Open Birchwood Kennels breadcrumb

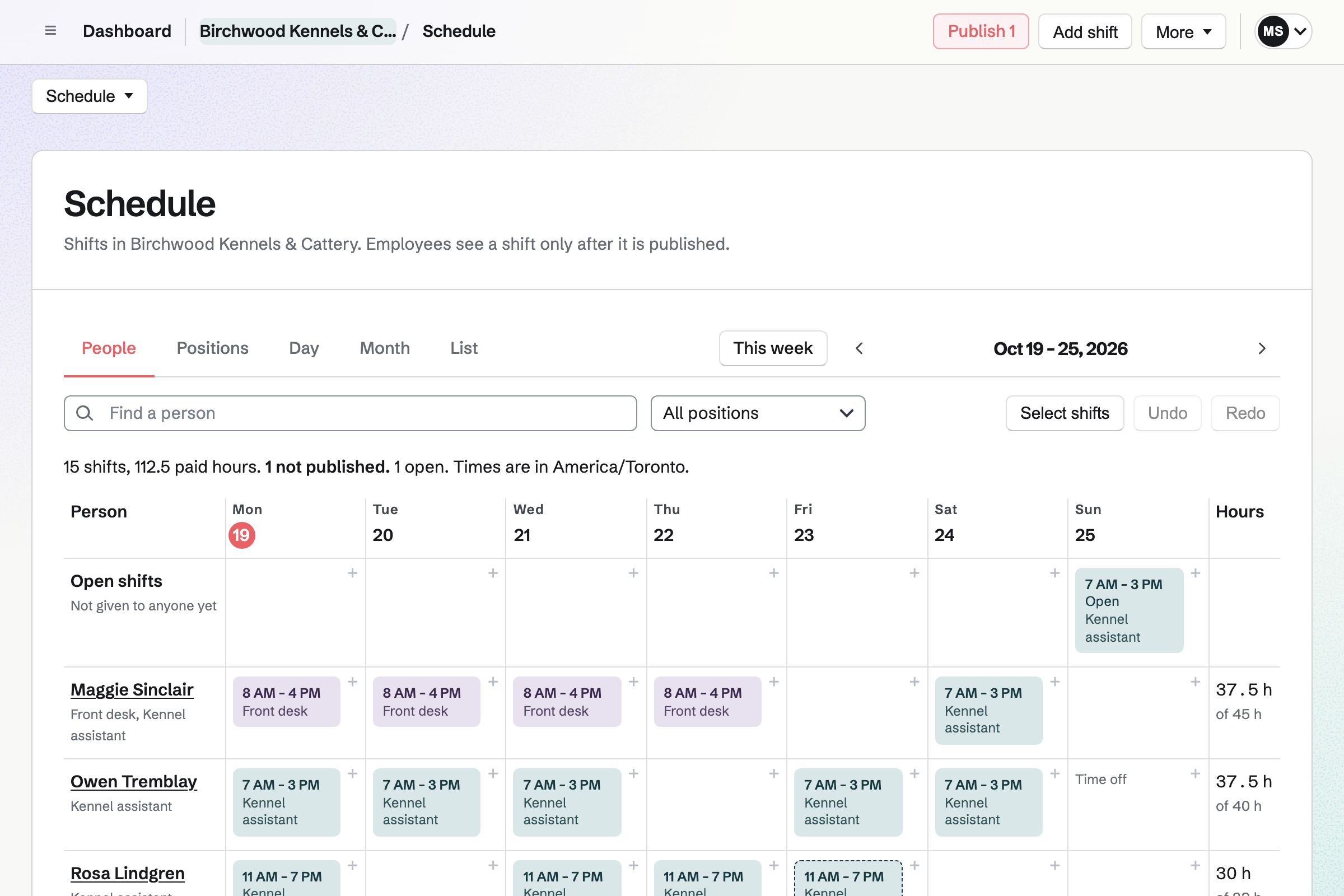point(298,31)
